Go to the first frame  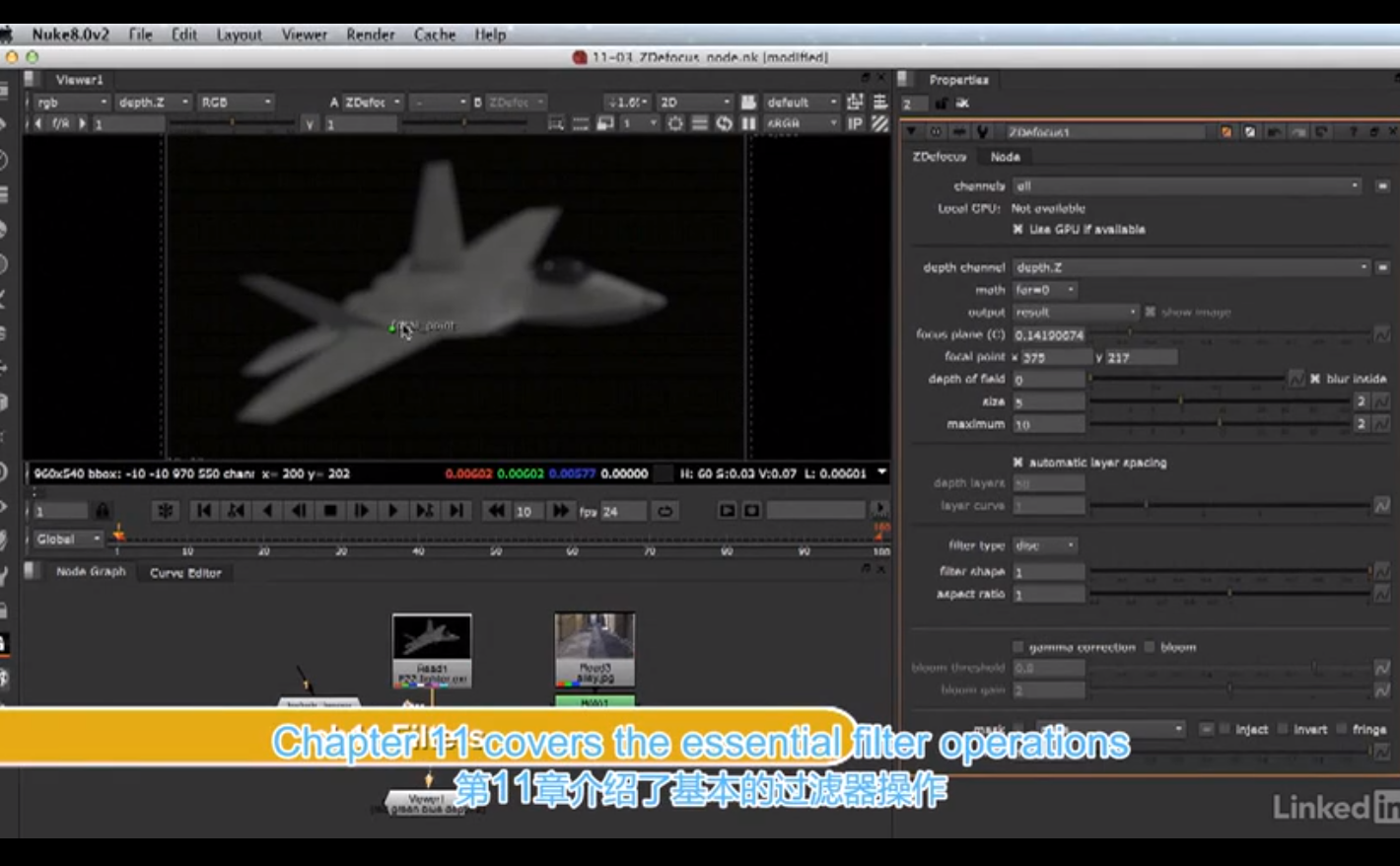[x=204, y=511]
